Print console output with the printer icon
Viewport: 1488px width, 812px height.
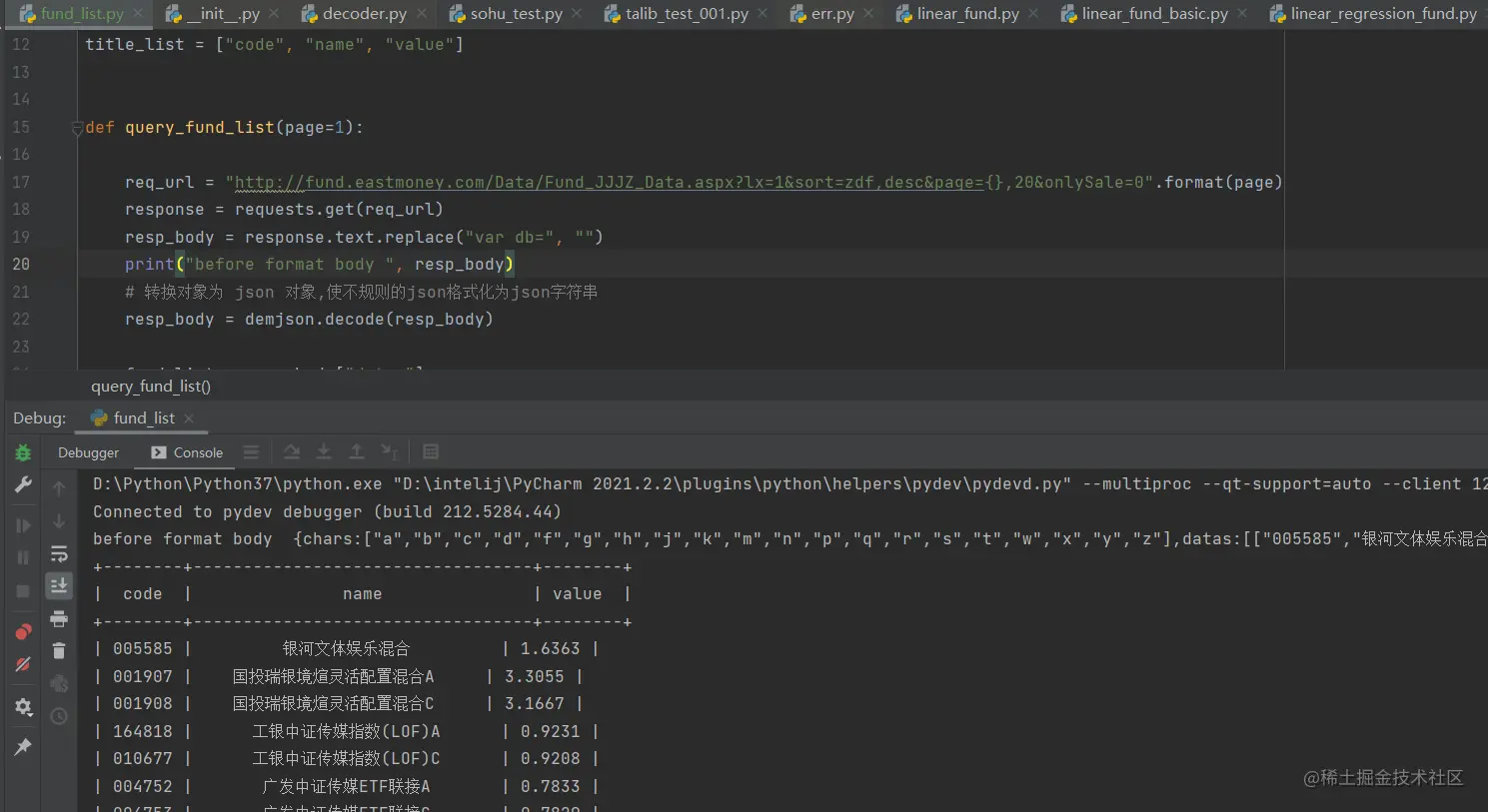59,618
